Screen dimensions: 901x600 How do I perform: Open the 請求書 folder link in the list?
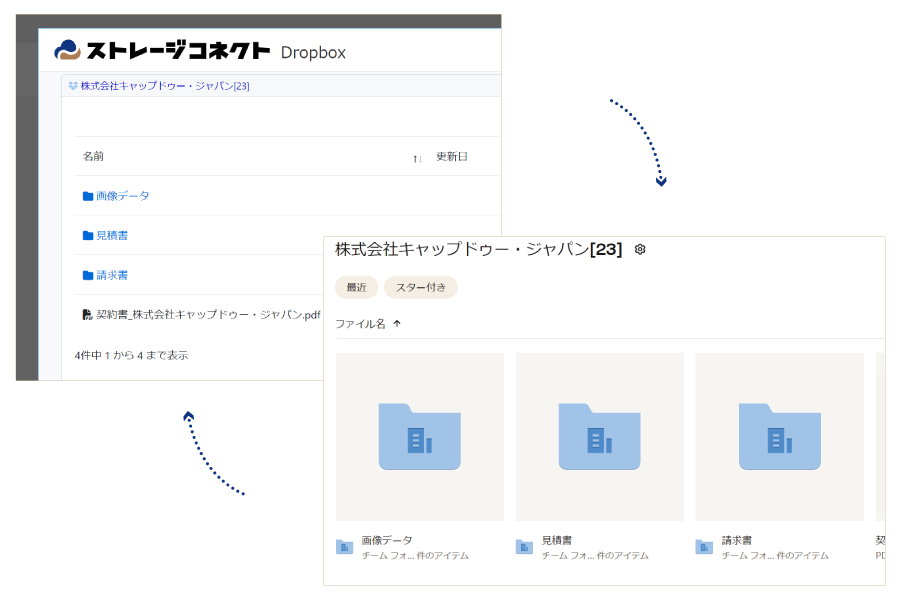tap(112, 275)
